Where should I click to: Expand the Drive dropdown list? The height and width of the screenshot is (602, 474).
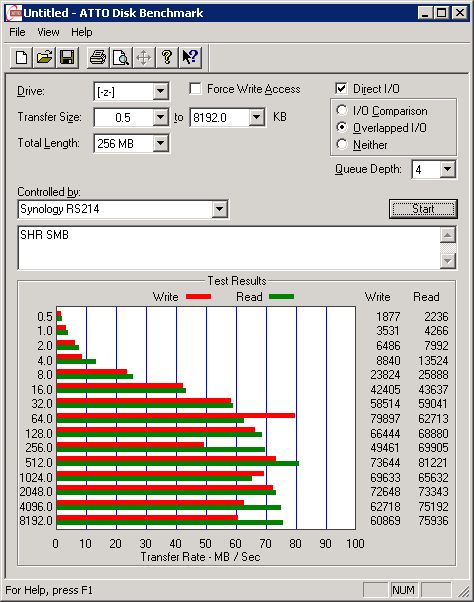[160, 91]
